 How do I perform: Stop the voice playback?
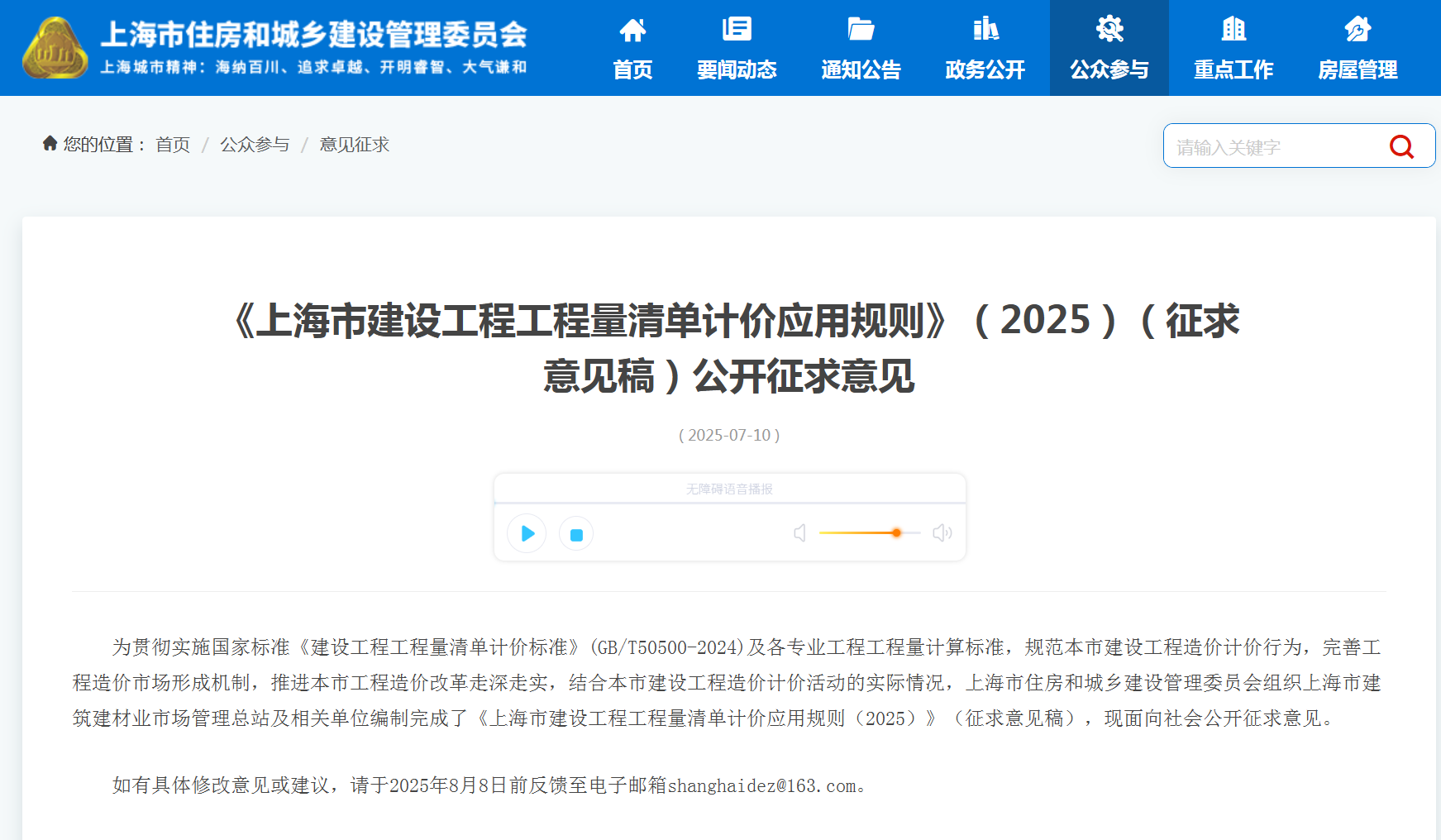(x=576, y=533)
